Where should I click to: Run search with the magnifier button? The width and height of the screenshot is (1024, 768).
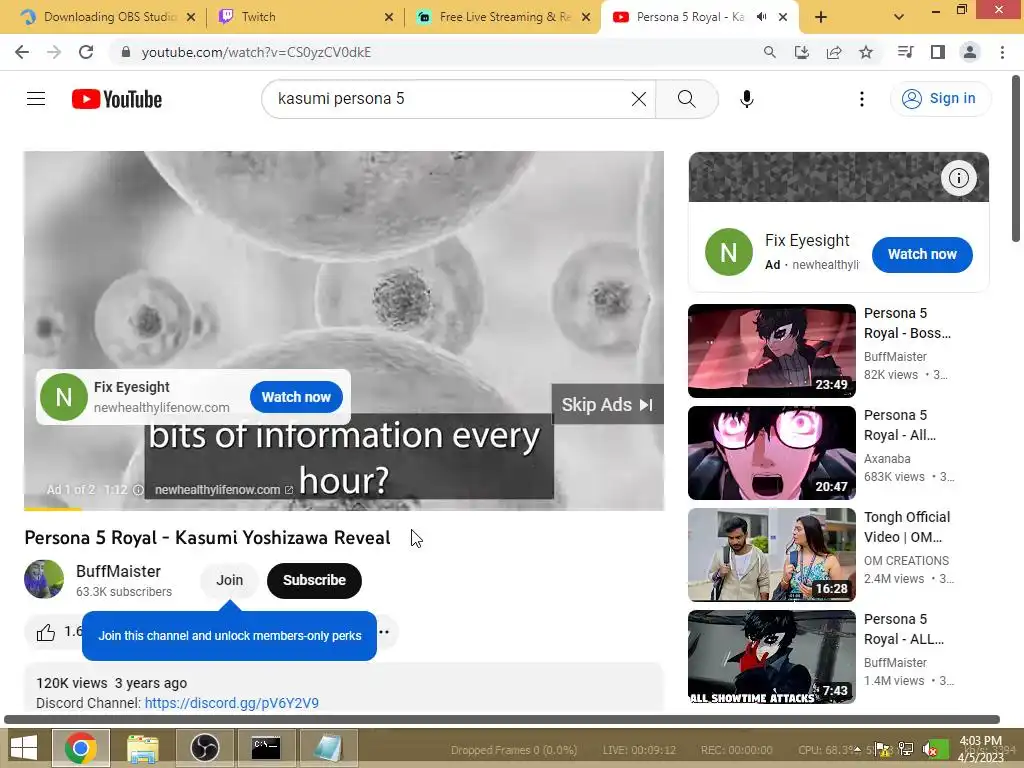pyautogui.click(x=686, y=99)
